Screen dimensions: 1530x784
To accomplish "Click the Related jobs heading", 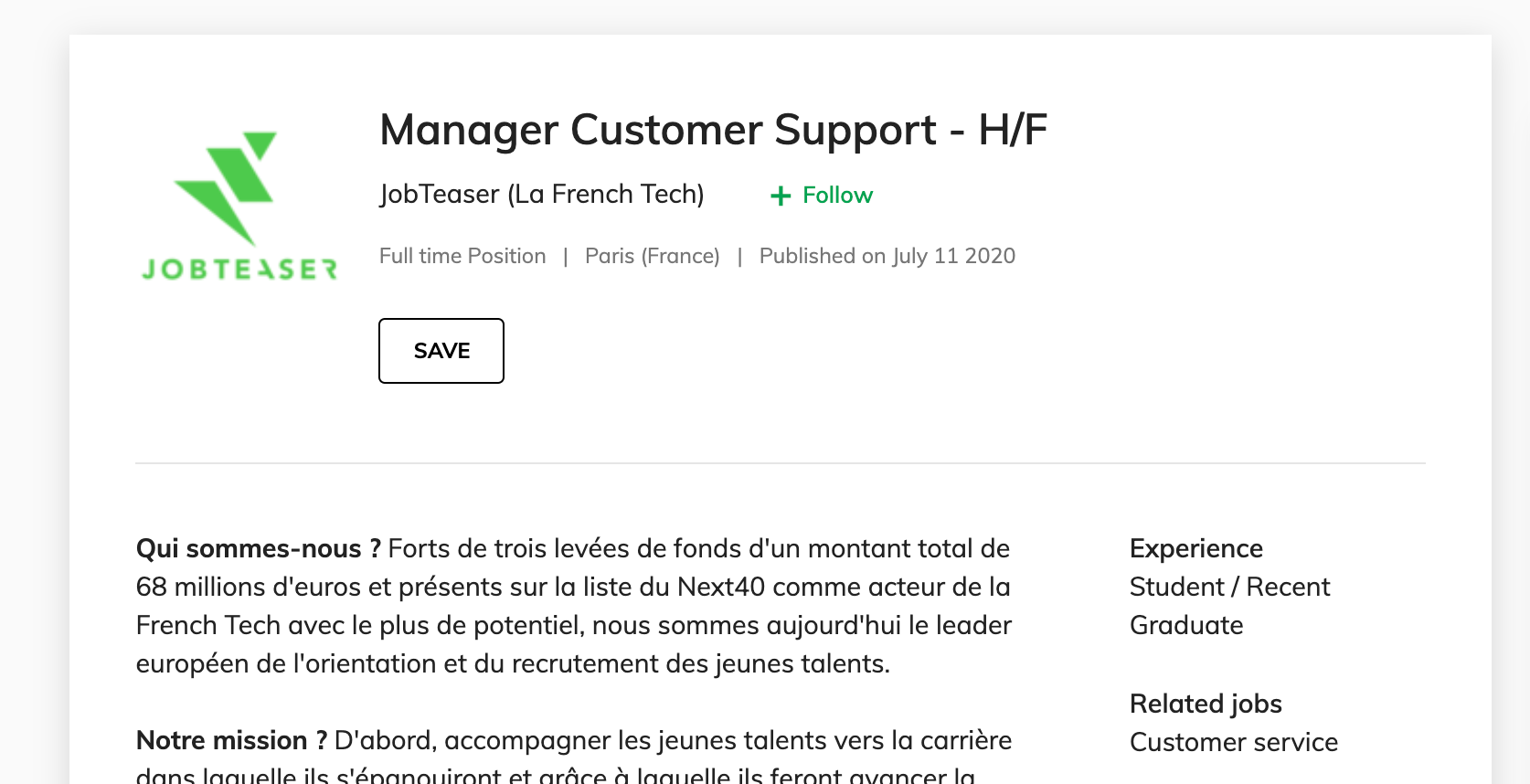I will pyautogui.click(x=1206, y=704).
